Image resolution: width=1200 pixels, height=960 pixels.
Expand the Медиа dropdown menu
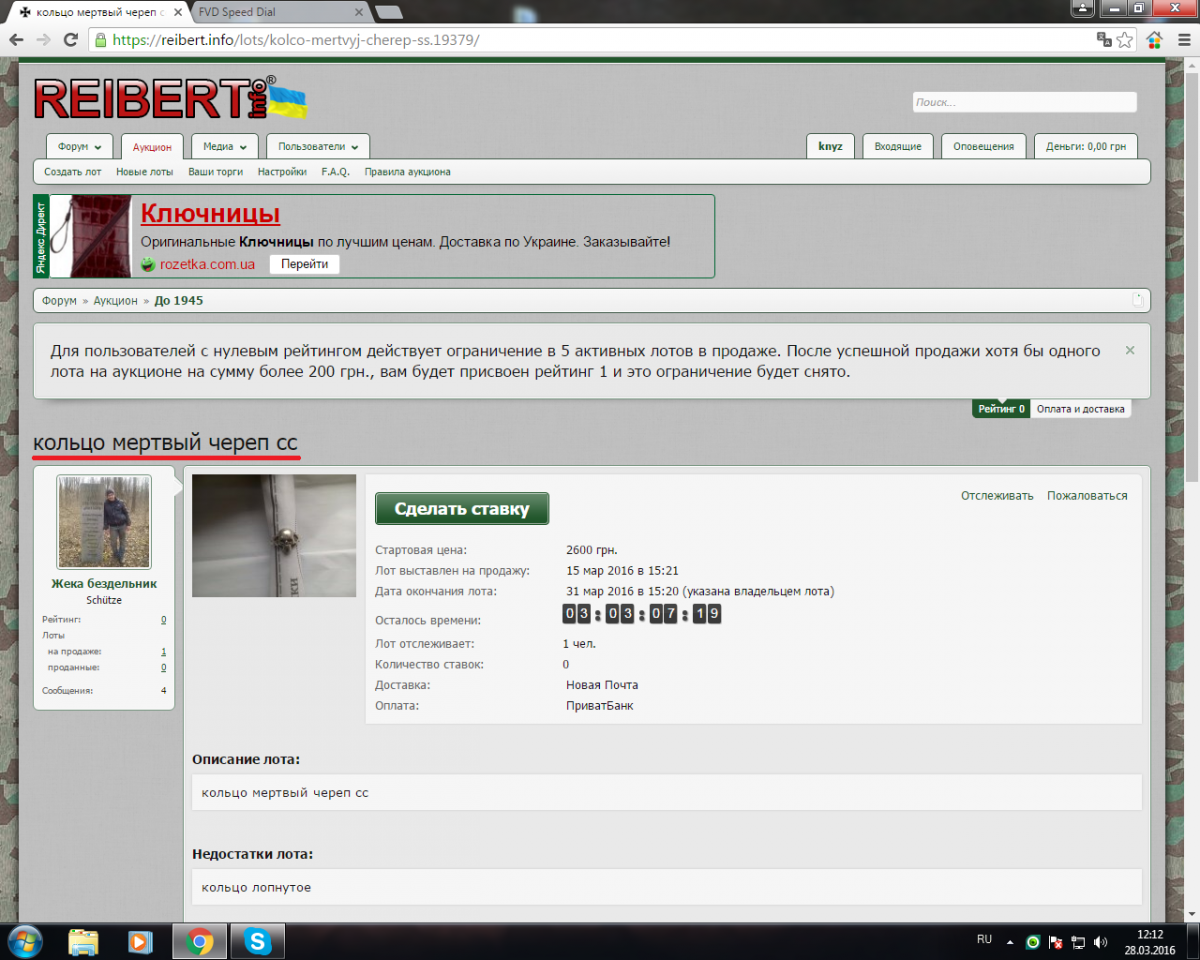pos(225,146)
